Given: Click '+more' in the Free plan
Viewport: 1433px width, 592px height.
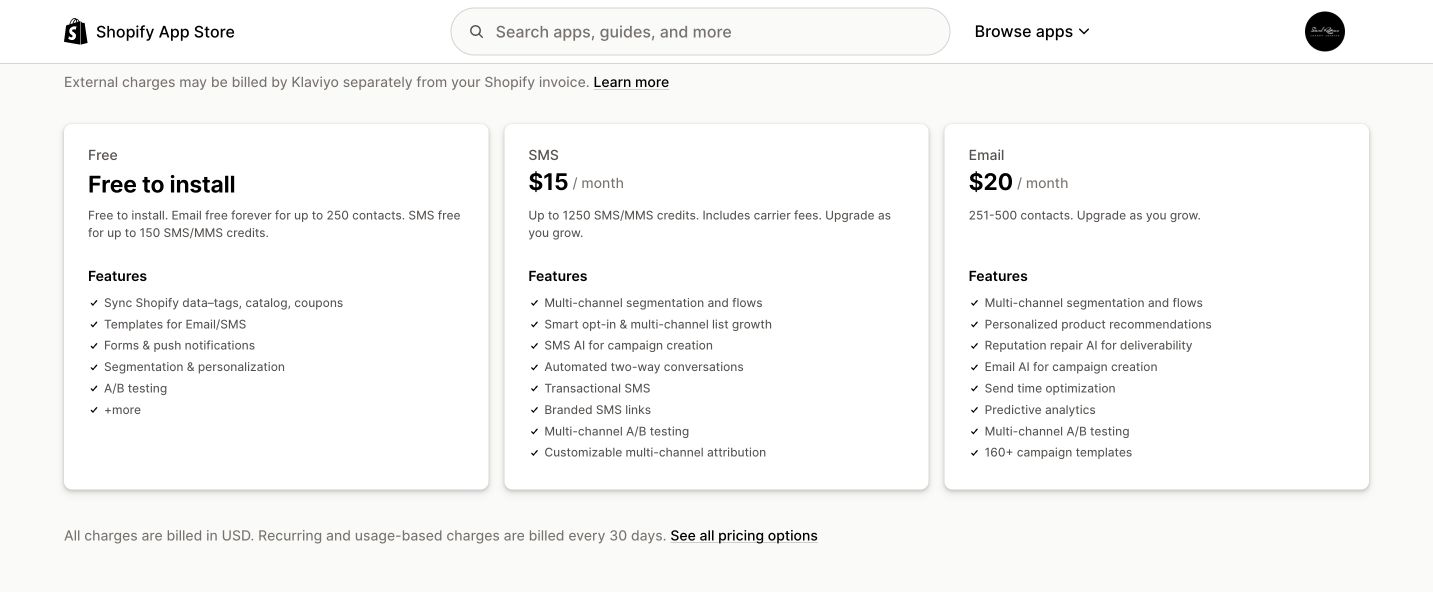Looking at the screenshot, I should click(122, 410).
